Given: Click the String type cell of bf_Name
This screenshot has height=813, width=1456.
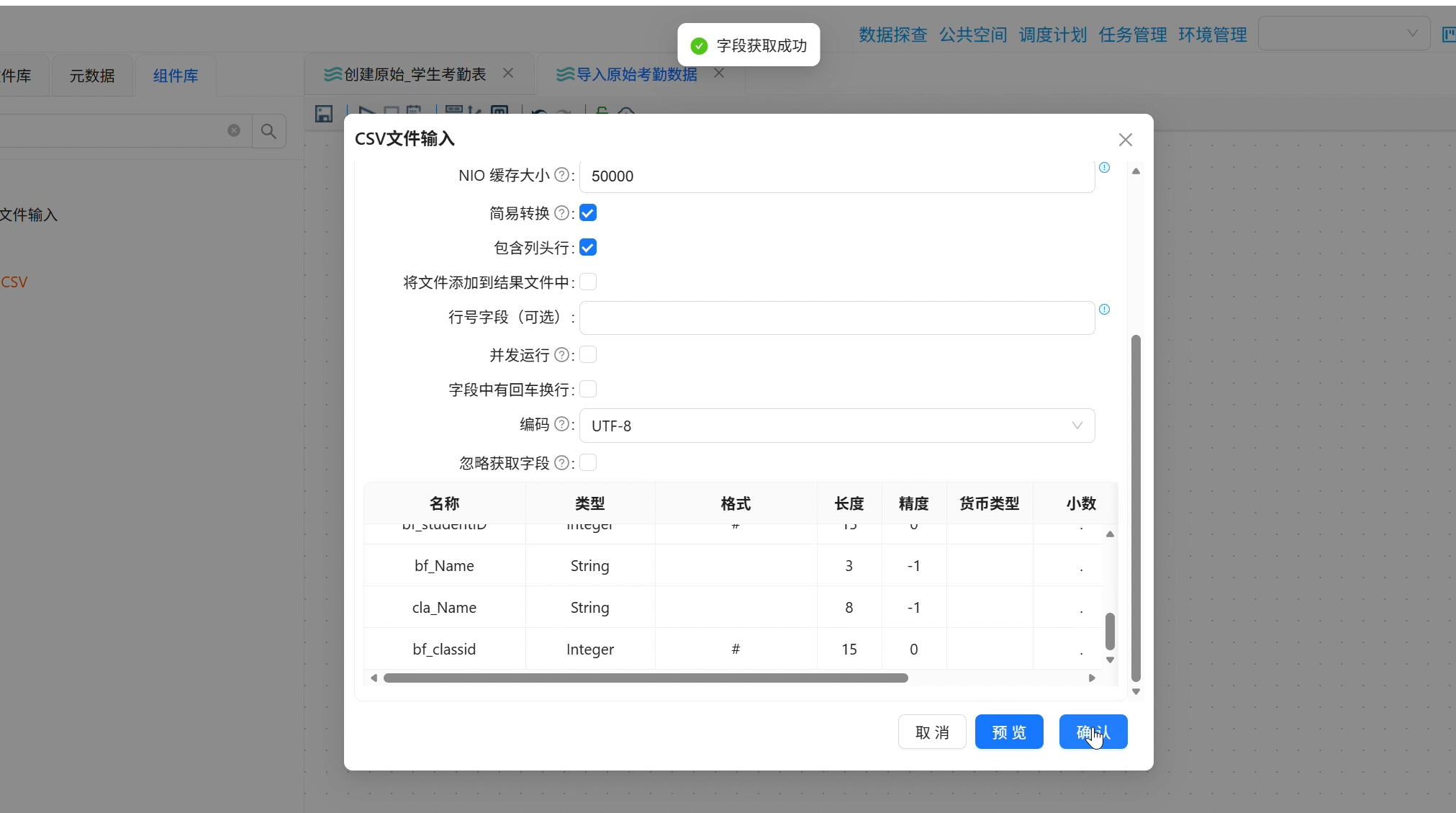Looking at the screenshot, I should tap(590, 566).
